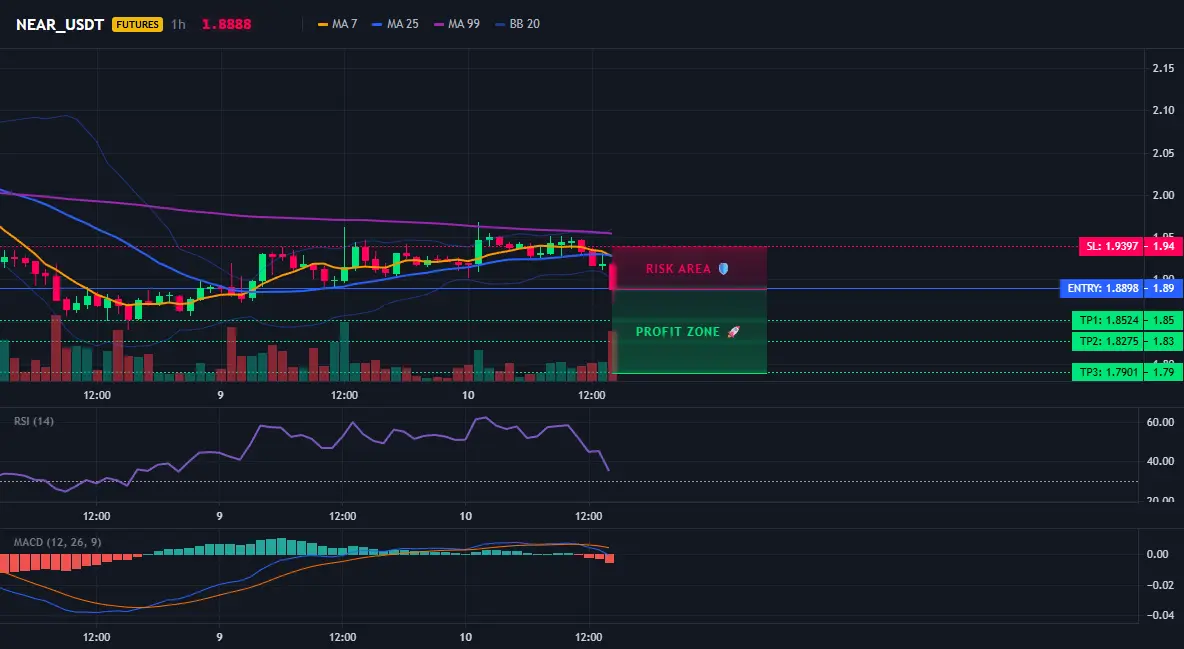
Task: Click the yellow FUTURES badge
Action: point(137,24)
